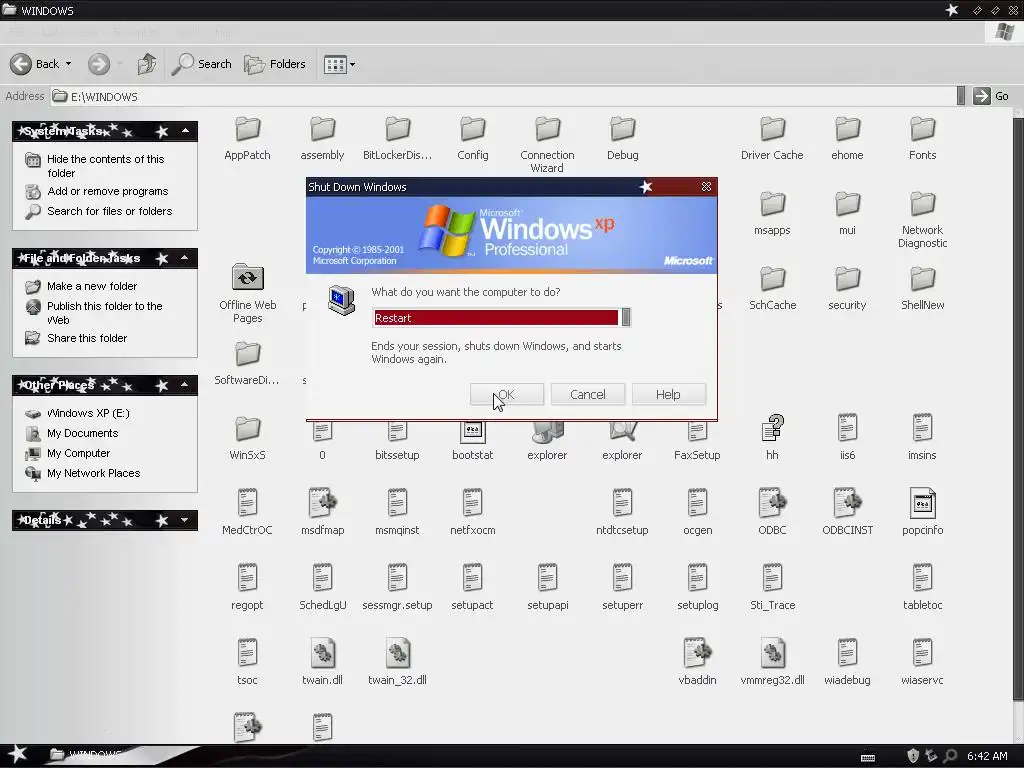Open the Back history dropdown arrow

pyautogui.click(x=69, y=64)
